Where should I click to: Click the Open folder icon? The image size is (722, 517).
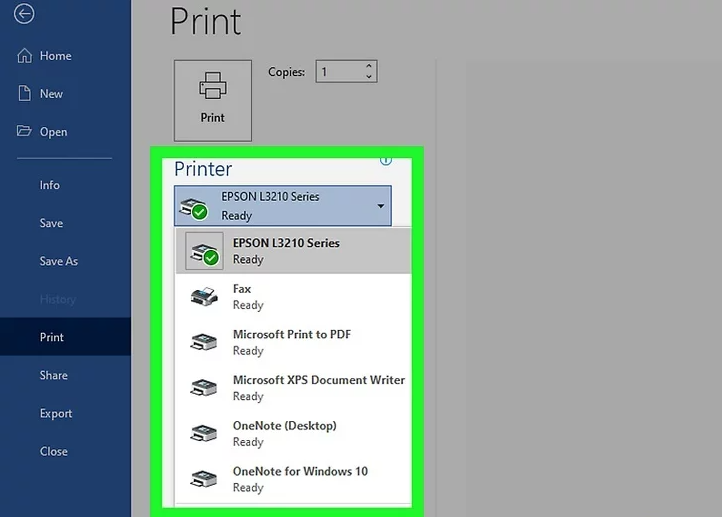click(24, 131)
